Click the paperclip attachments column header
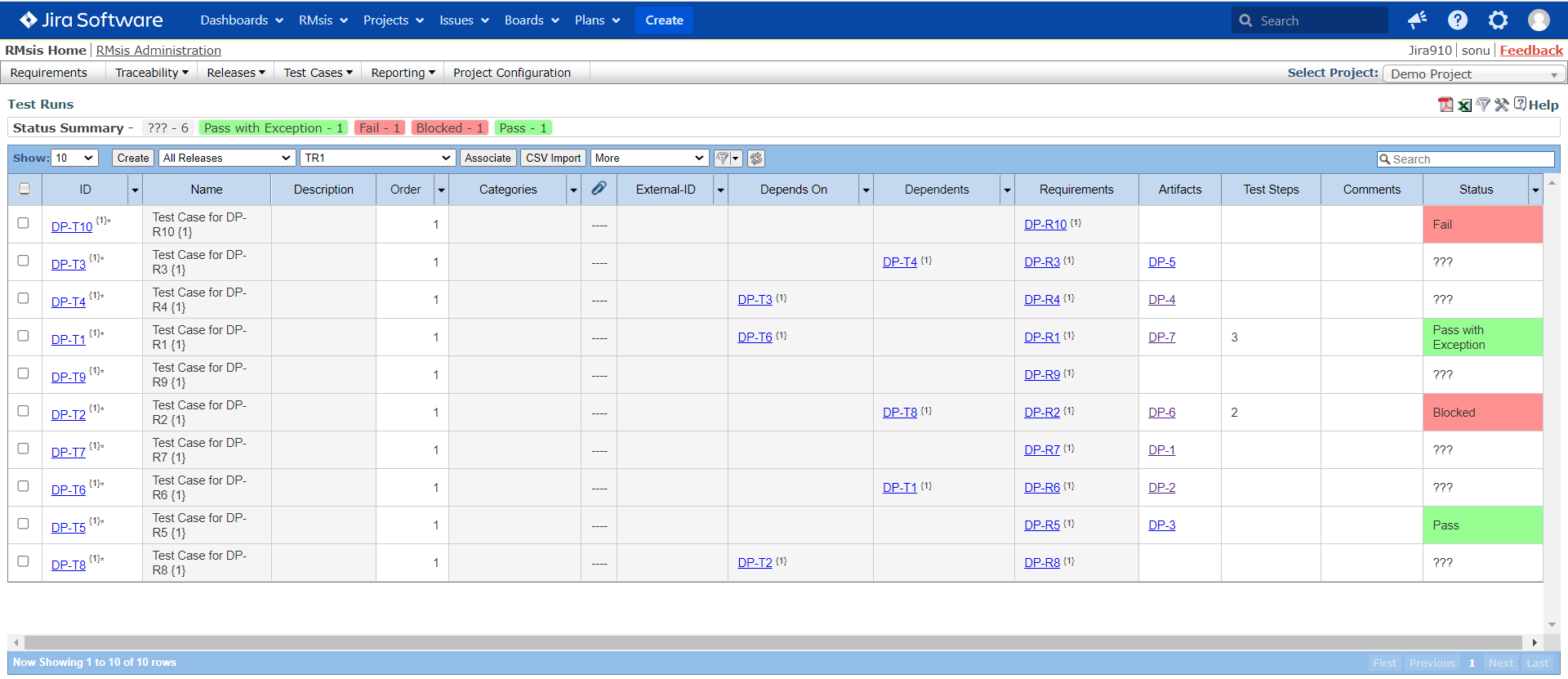 coord(599,189)
